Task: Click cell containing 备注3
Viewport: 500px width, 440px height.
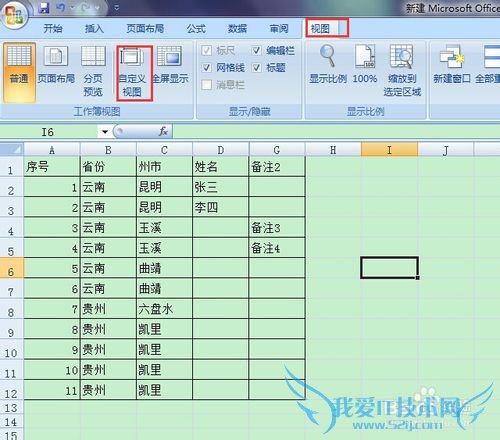Action: pyautogui.click(x=277, y=228)
